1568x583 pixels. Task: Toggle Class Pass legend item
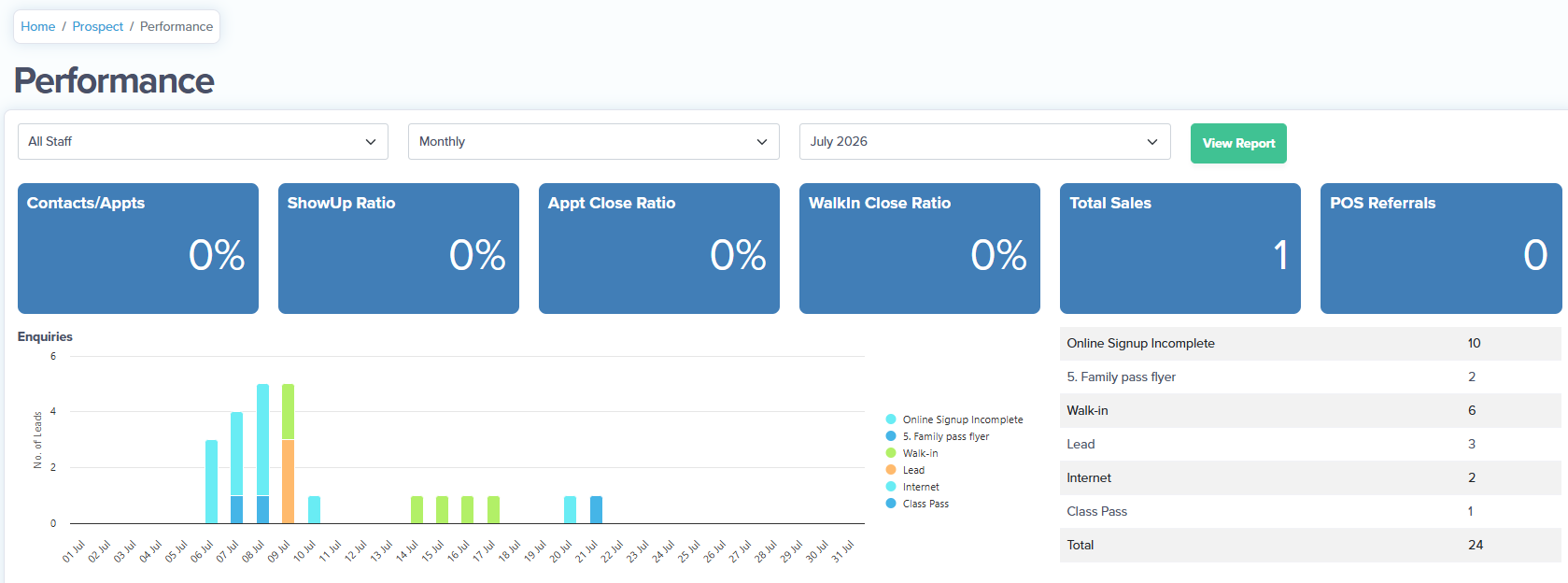pos(917,504)
